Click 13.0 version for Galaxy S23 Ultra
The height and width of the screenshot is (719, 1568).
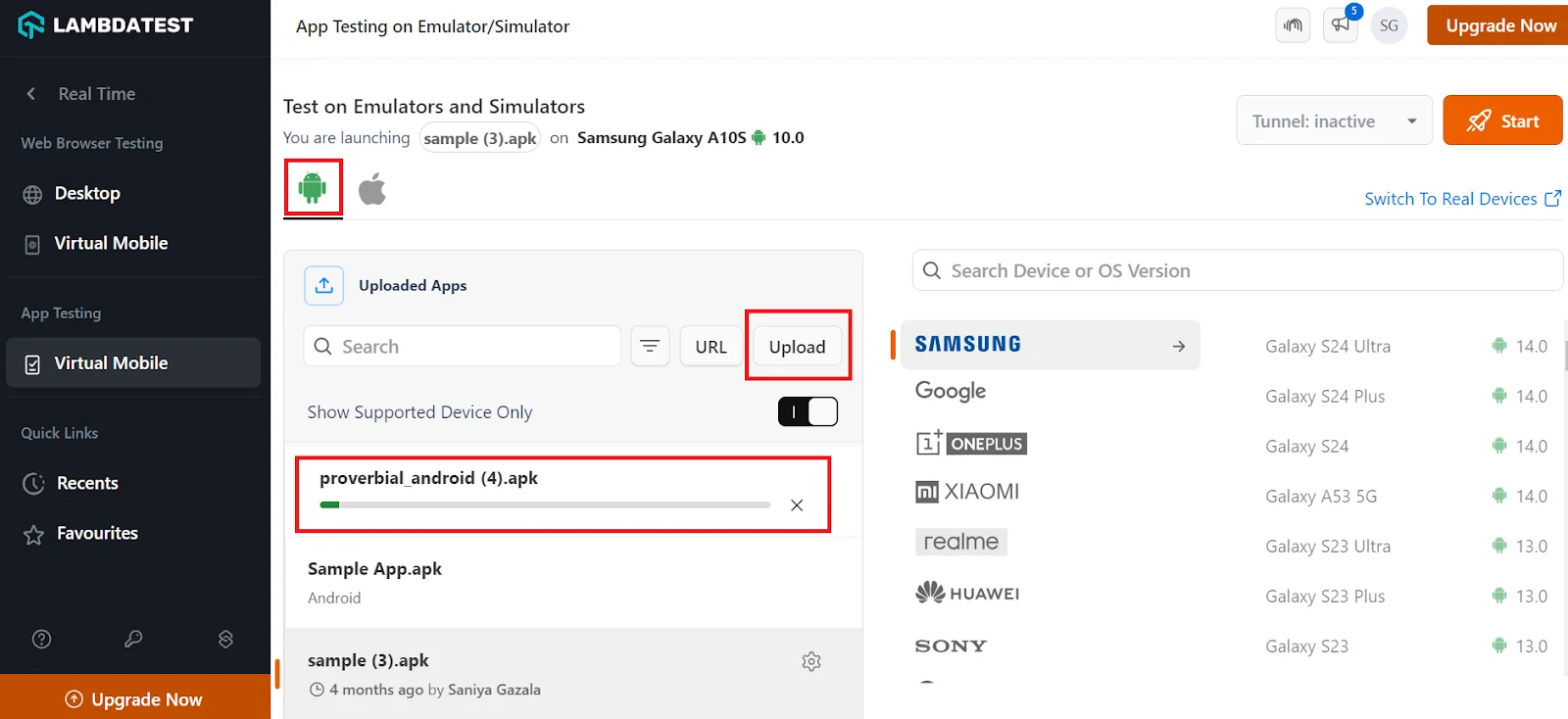(x=1532, y=546)
